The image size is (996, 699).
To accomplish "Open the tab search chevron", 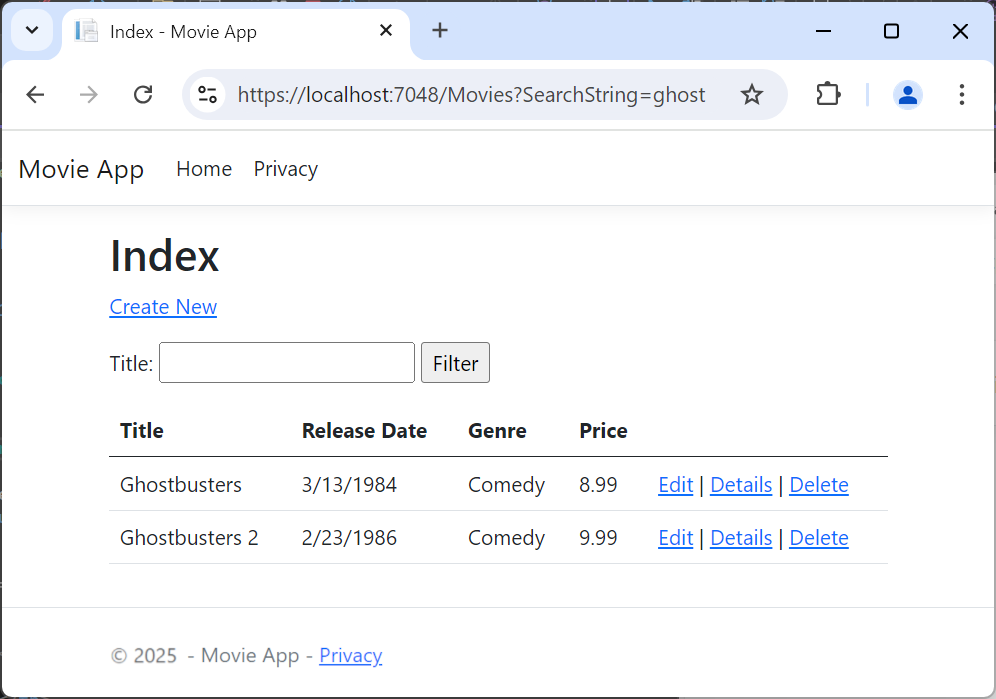I will coord(31,30).
